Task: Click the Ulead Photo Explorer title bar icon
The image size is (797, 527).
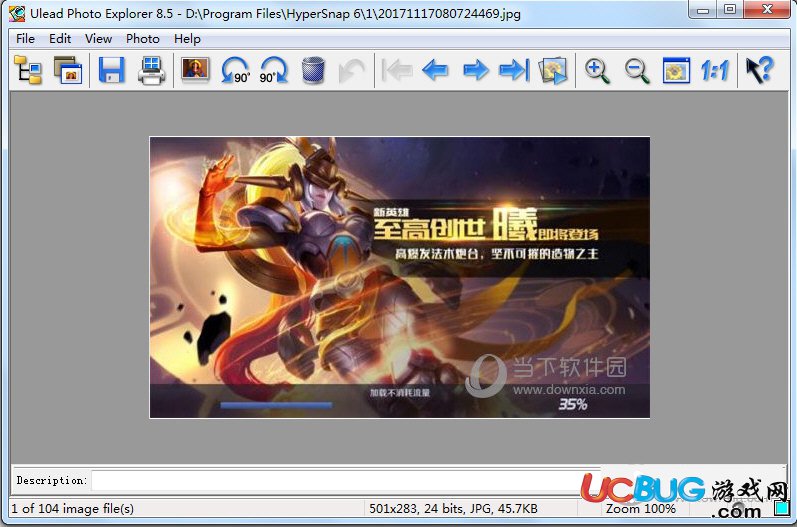Action: tap(17, 13)
